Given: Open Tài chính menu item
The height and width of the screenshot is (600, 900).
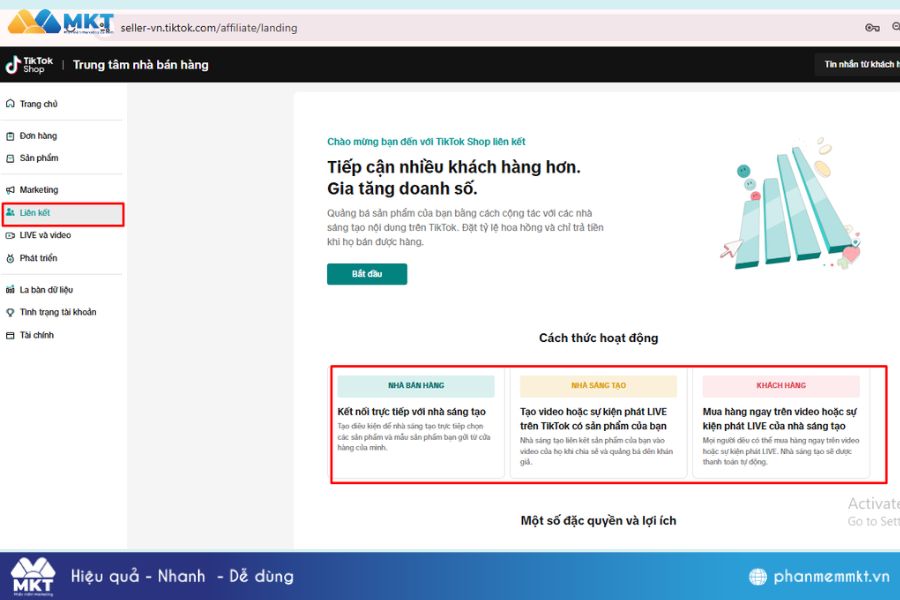Looking at the screenshot, I should 37,335.
